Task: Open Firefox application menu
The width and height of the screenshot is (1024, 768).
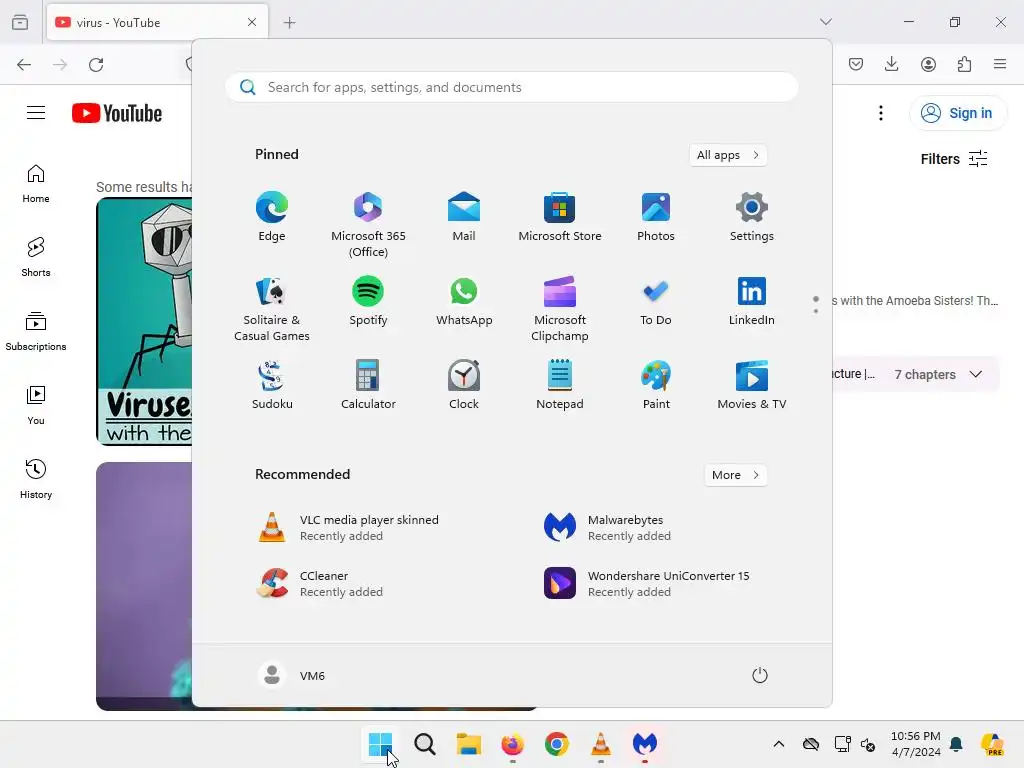Action: tap(1000, 64)
